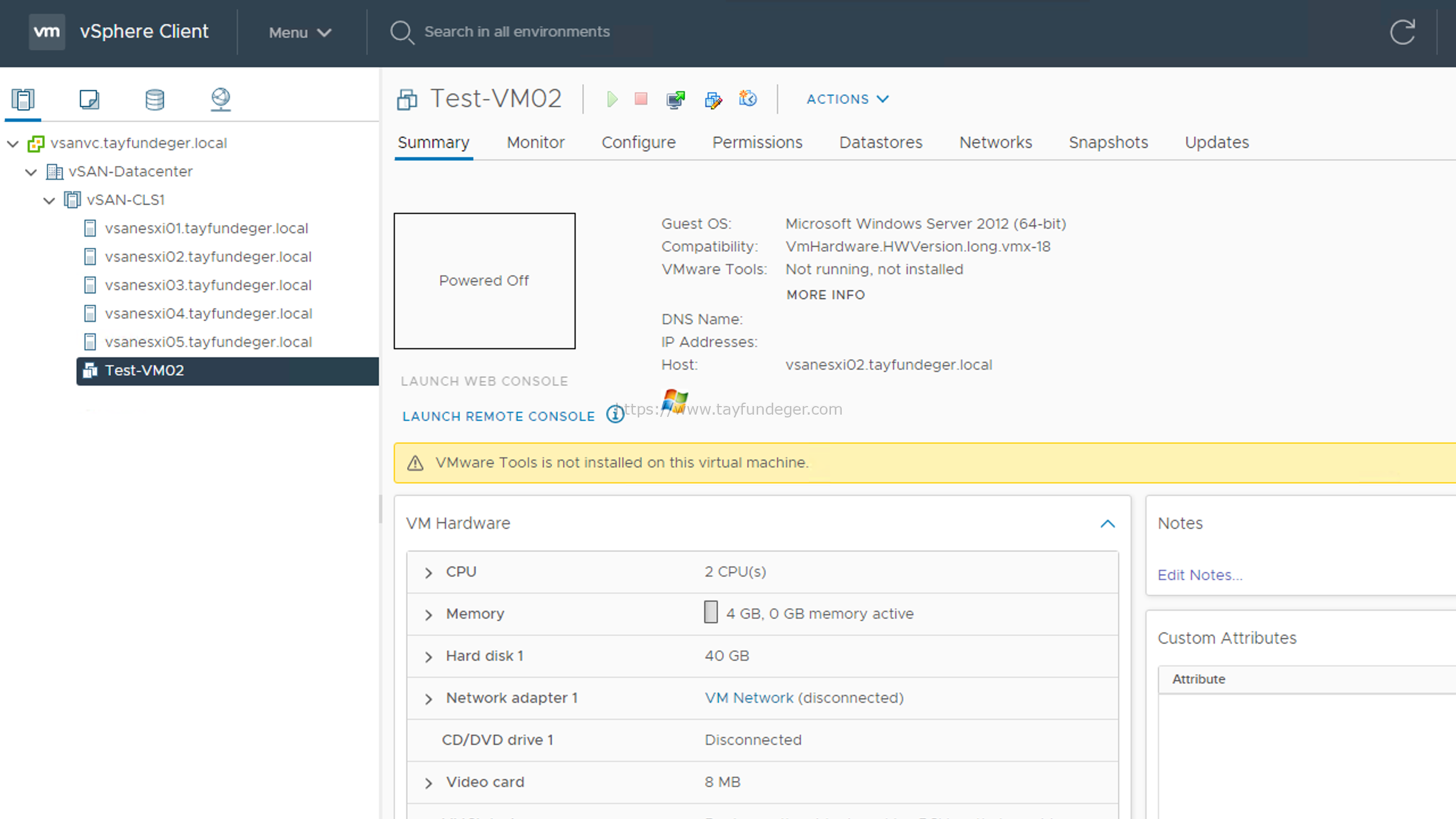Click Edit Notes link

(1200, 575)
